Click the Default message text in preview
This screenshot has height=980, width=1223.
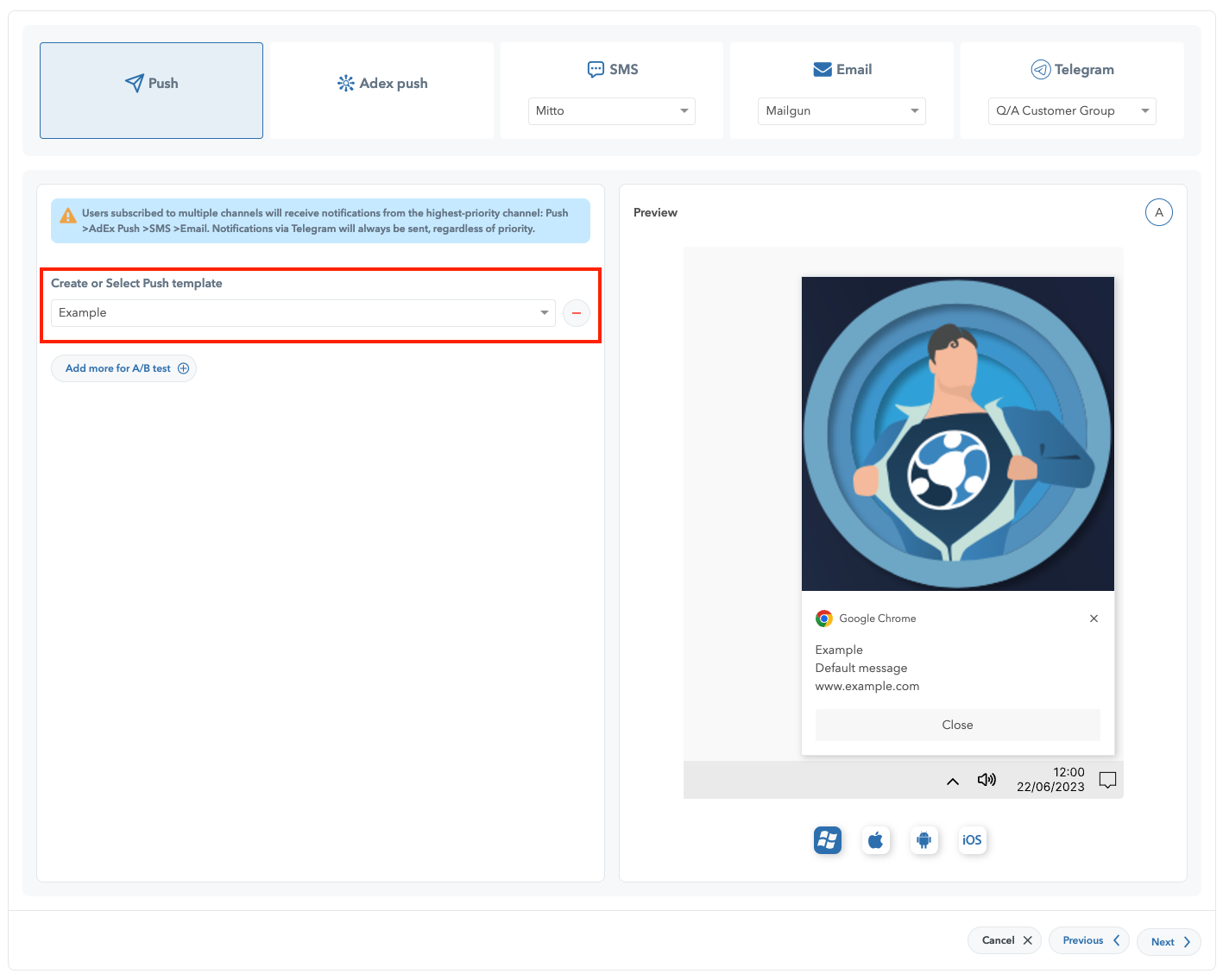tap(861, 669)
